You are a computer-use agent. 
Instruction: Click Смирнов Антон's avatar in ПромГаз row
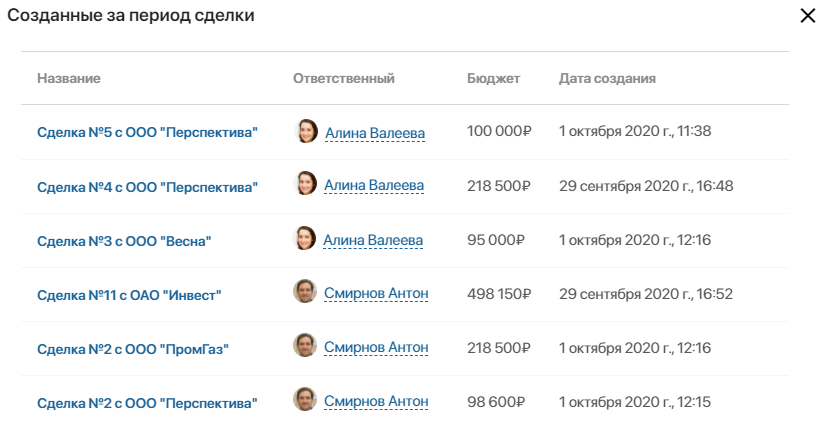(x=305, y=345)
